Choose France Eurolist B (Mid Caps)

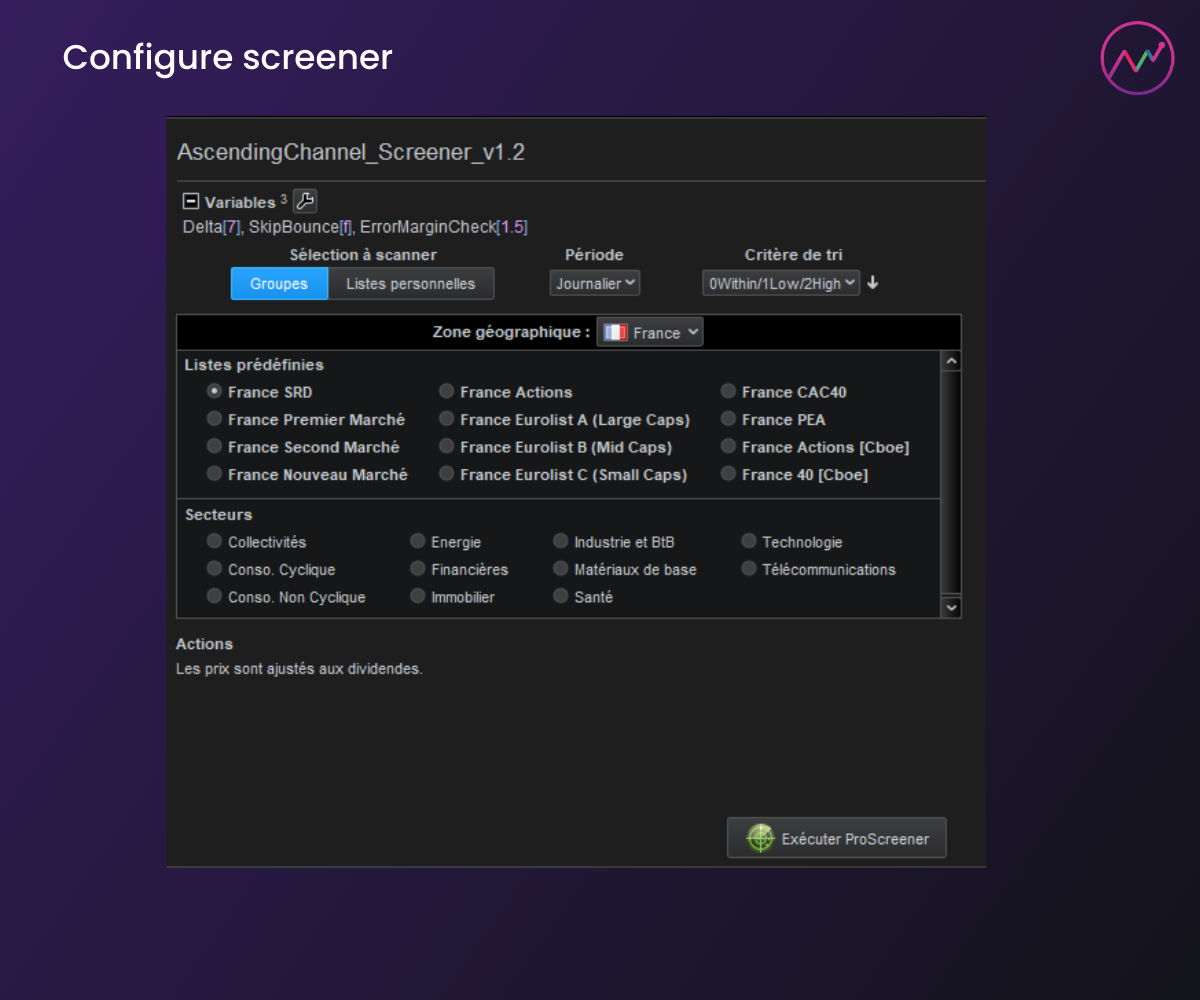(x=446, y=446)
